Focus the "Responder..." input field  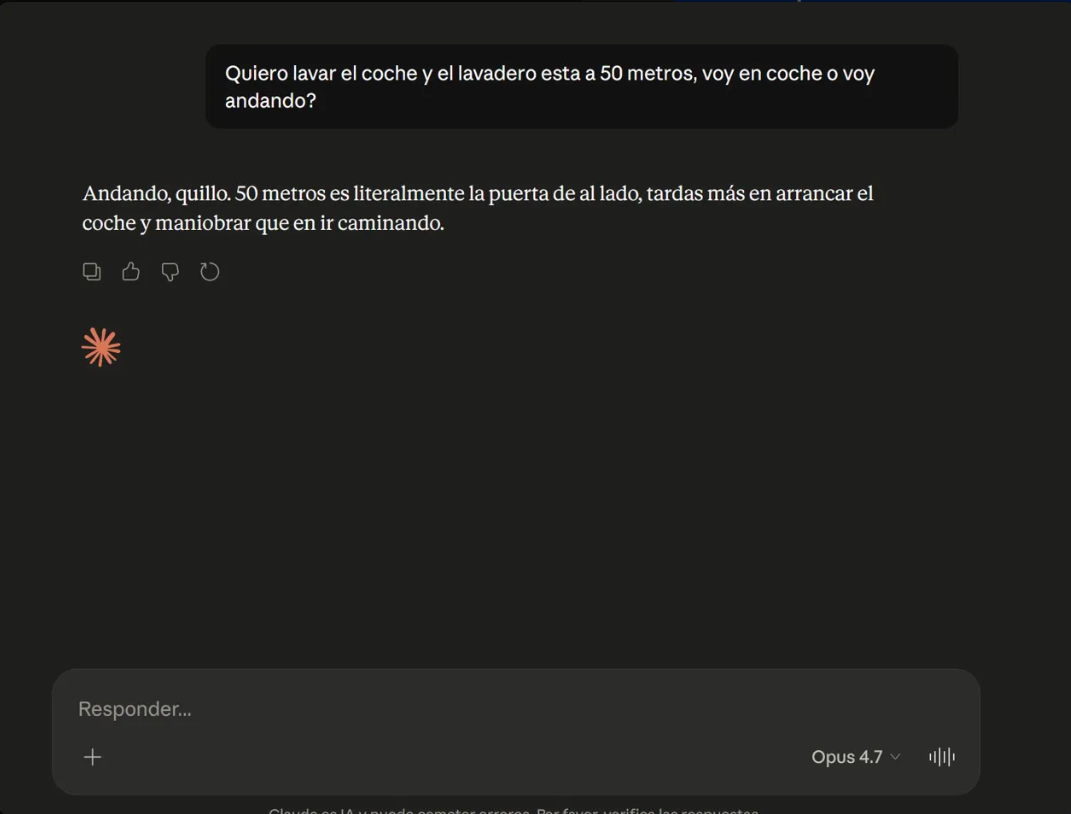(x=400, y=709)
